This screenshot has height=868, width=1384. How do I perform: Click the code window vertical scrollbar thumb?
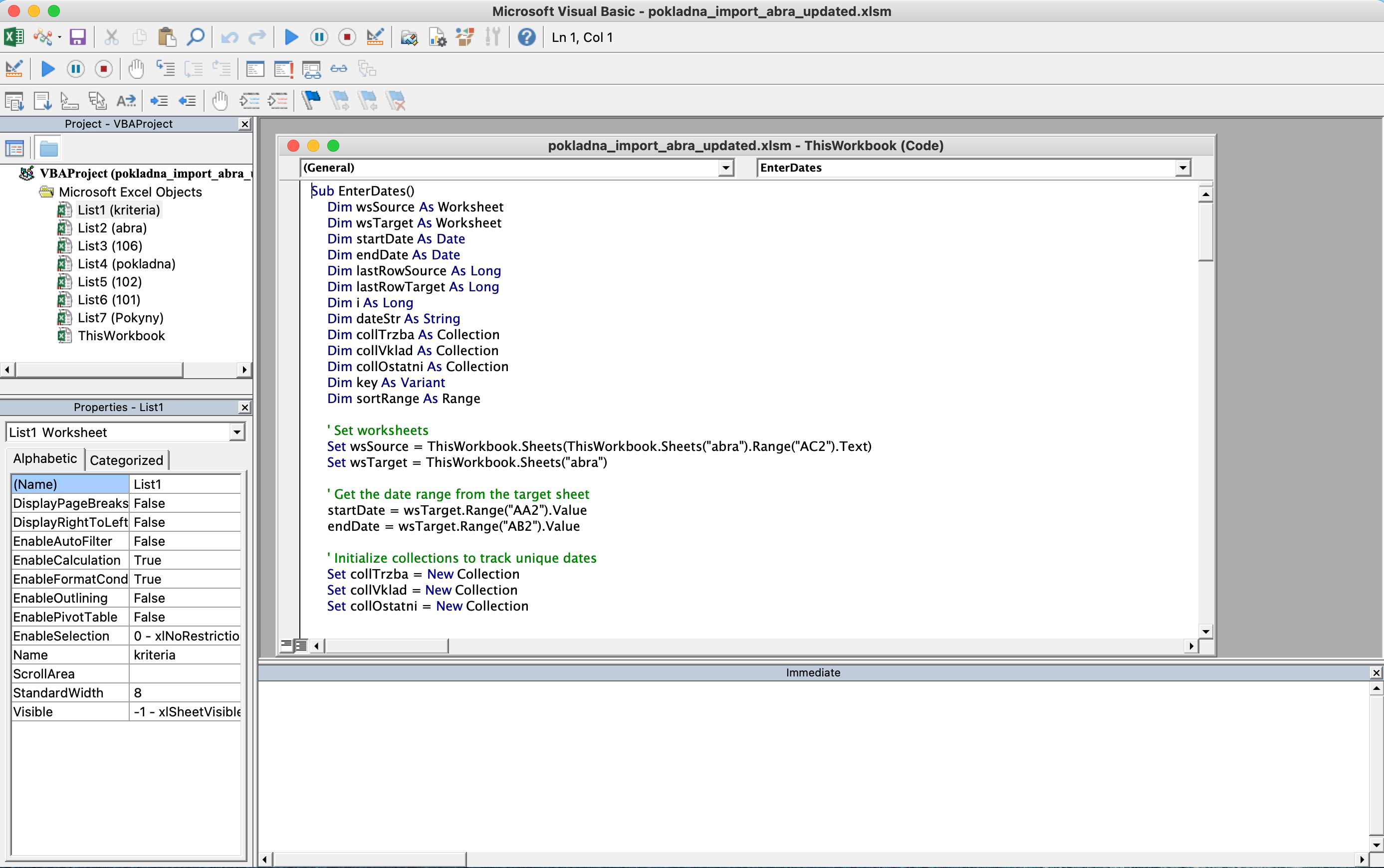tap(1205, 232)
